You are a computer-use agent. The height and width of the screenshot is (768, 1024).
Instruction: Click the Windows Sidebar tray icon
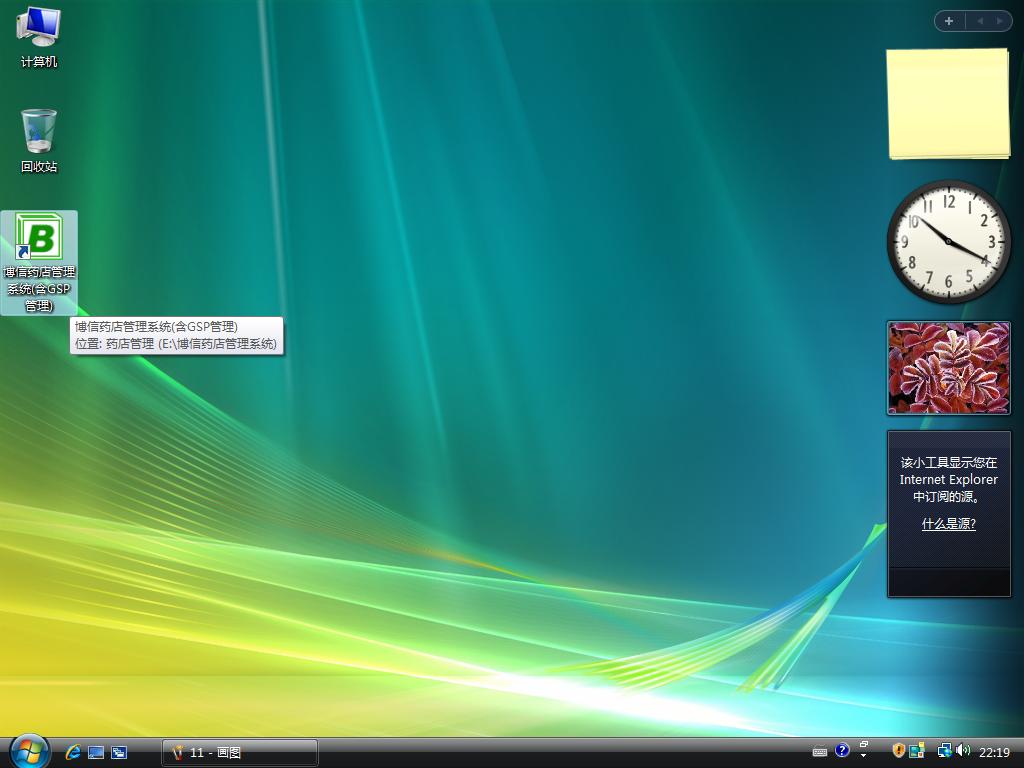coord(917,751)
